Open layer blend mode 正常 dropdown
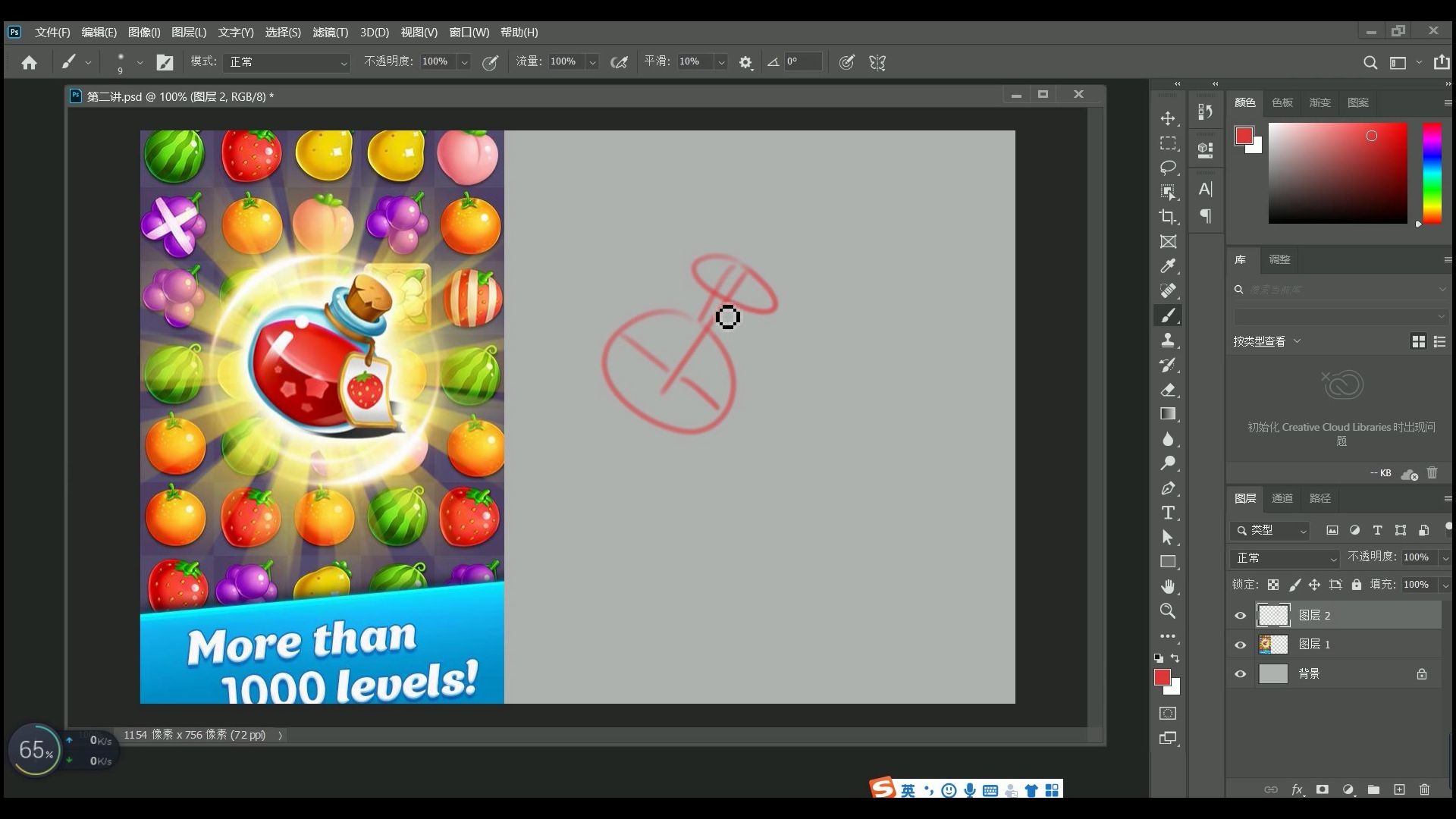This screenshot has width=1456, height=819. click(1286, 558)
